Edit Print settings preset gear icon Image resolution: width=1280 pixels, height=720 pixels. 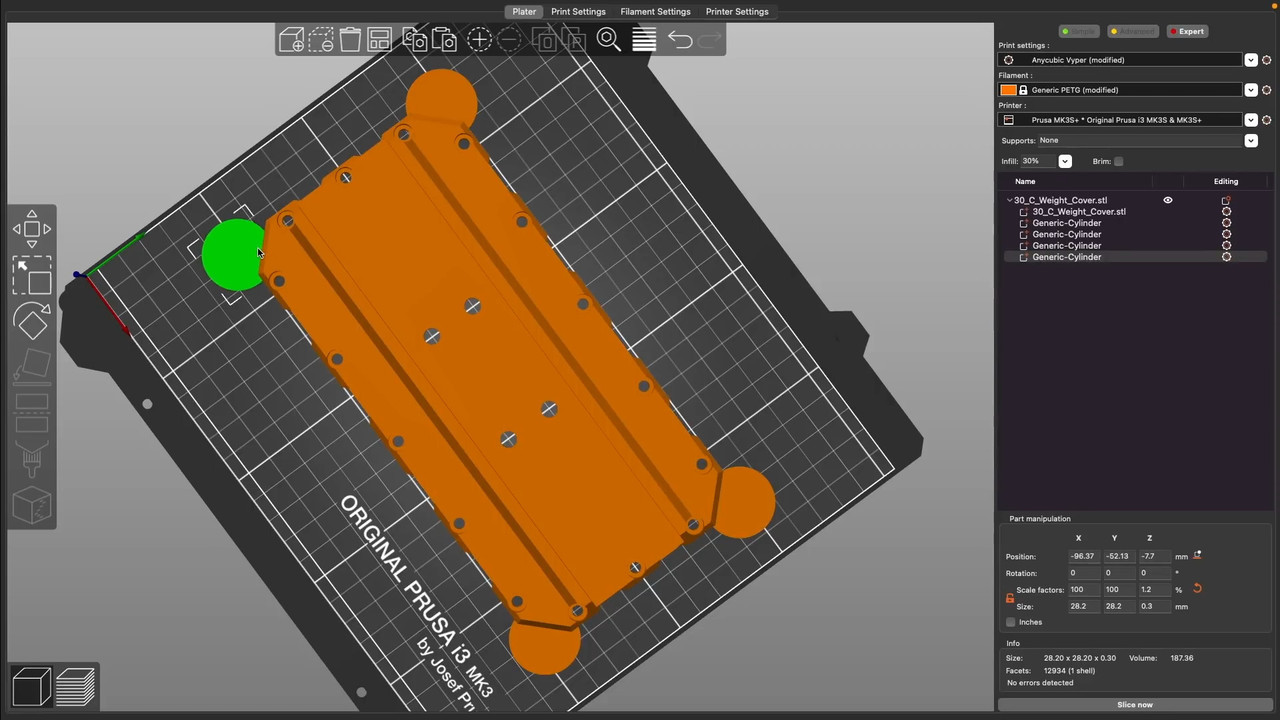coord(1266,60)
